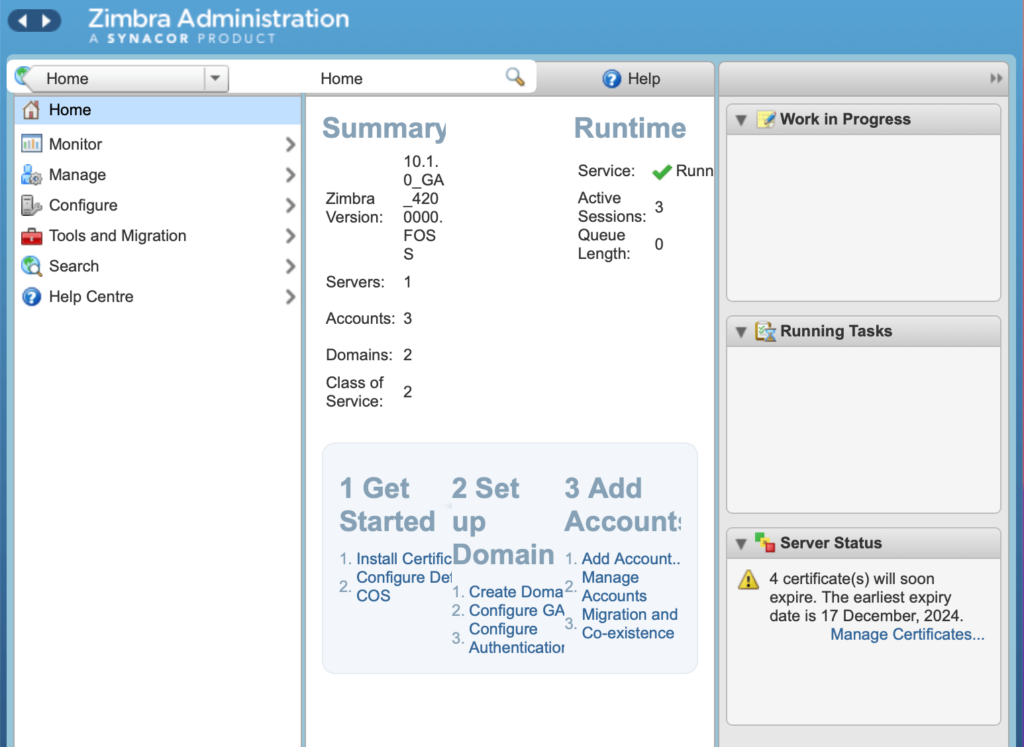Go back using the left arrow button
Image resolution: width=1024 pixels, height=747 pixels.
(23, 20)
